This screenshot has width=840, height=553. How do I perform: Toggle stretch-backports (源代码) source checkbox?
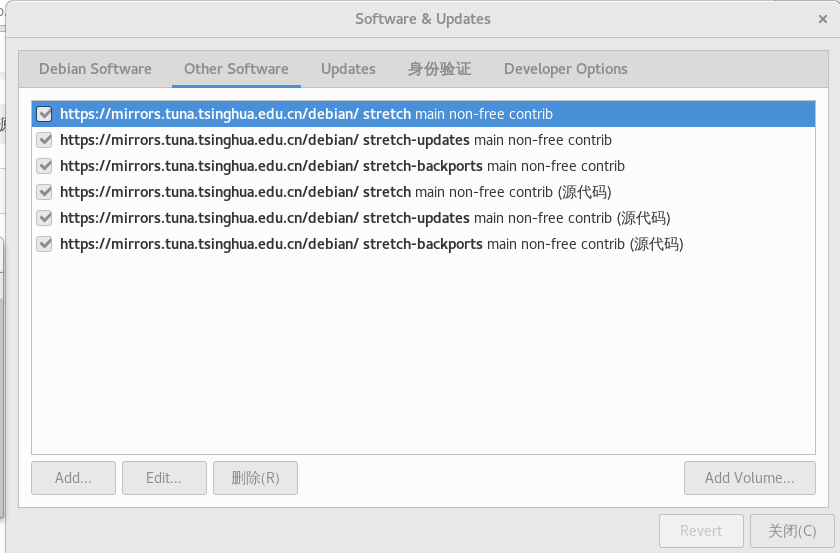[x=44, y=244]
